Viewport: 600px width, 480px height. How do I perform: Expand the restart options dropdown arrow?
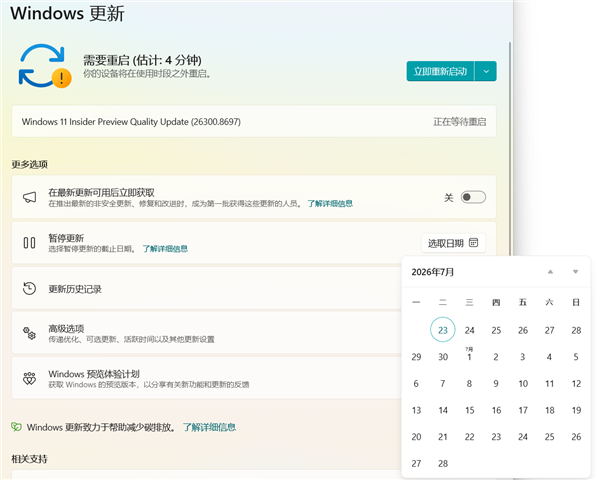pos(486,71)
